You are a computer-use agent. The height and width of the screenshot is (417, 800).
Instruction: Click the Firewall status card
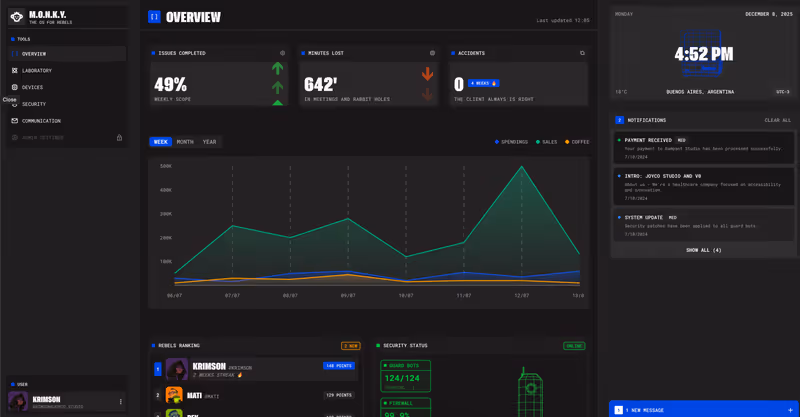tap(406, 408)
